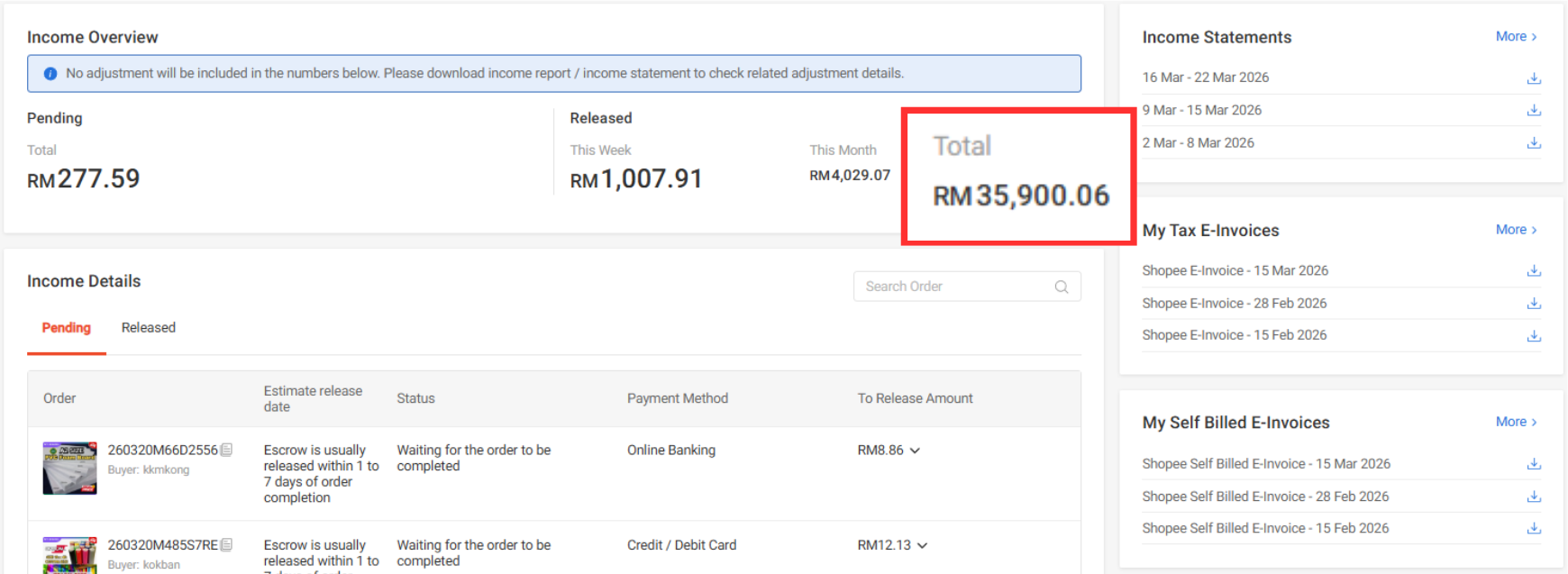
Task: Click the Status column header
Action: 416,398
